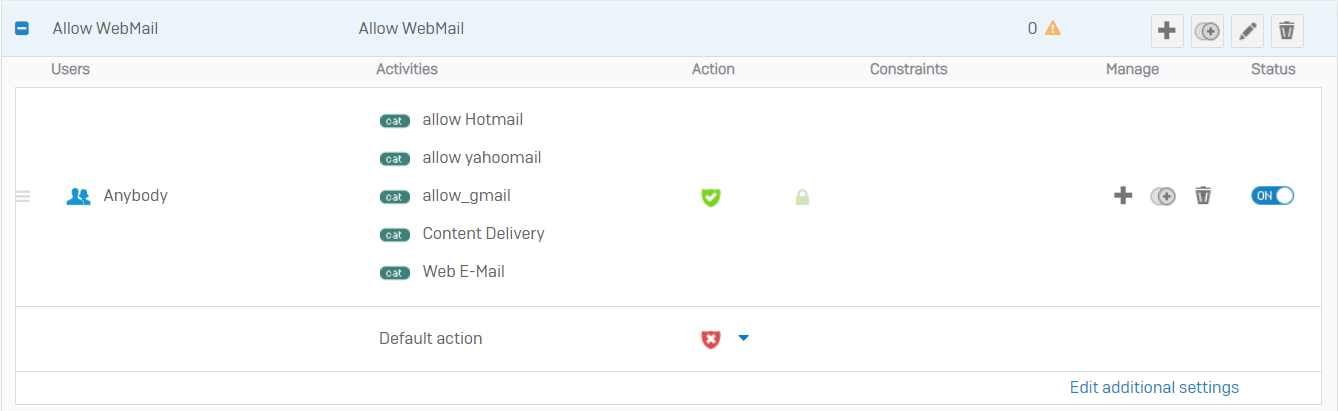Open the Default action dropdown arrow
The height and width of the screenshot is (411, 1338).
[743, 338]
